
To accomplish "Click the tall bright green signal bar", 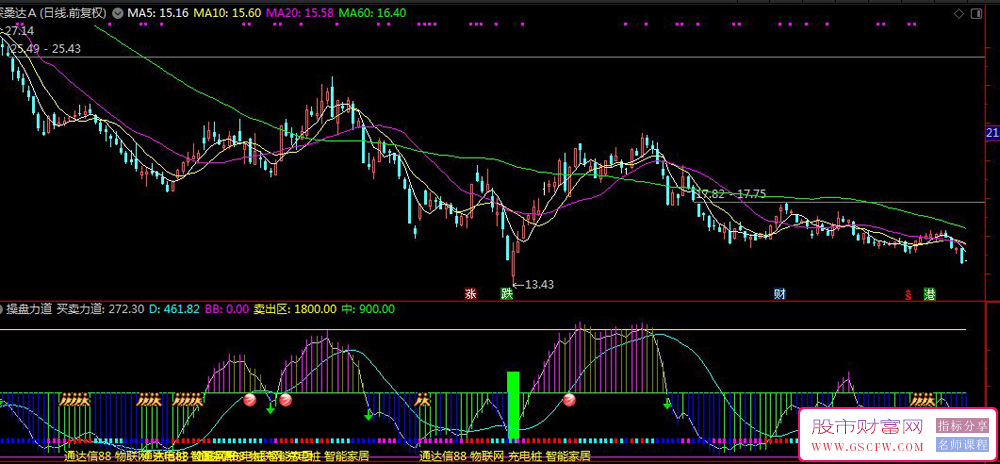I will point(513,405).
